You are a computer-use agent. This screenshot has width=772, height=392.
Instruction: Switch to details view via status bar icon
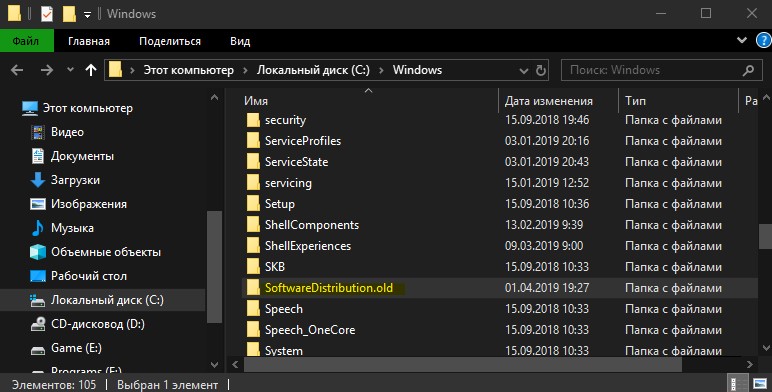[737, 384]
